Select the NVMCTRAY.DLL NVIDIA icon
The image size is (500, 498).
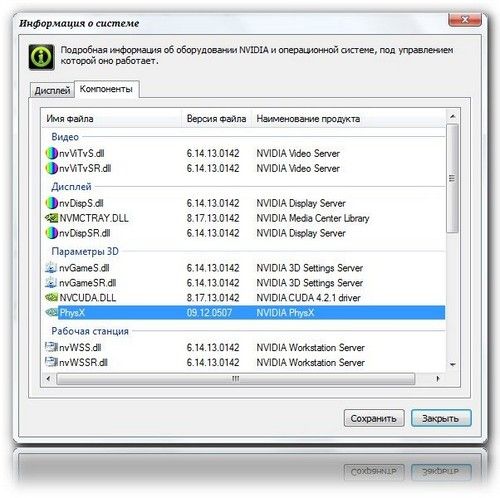point(51,218)
